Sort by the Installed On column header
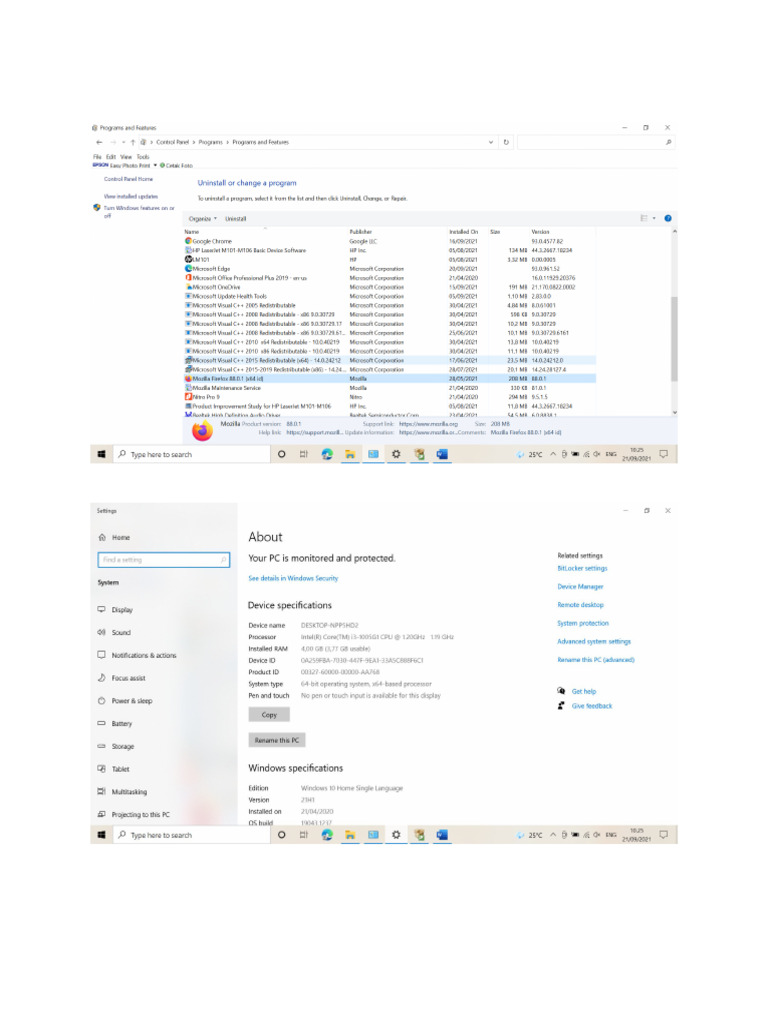 point(463,232)
